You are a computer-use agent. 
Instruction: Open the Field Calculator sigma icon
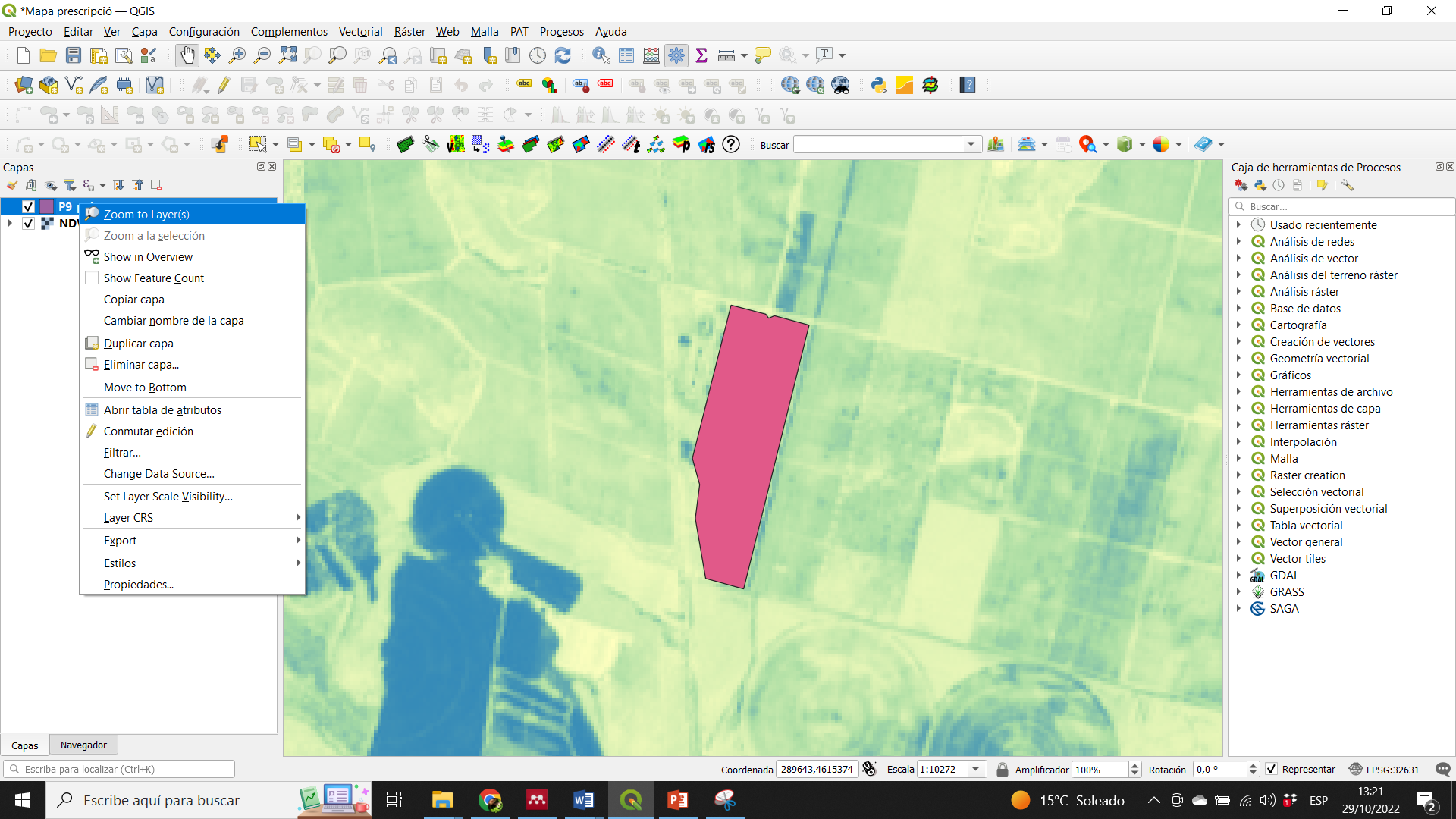click(x=701, y=55)
